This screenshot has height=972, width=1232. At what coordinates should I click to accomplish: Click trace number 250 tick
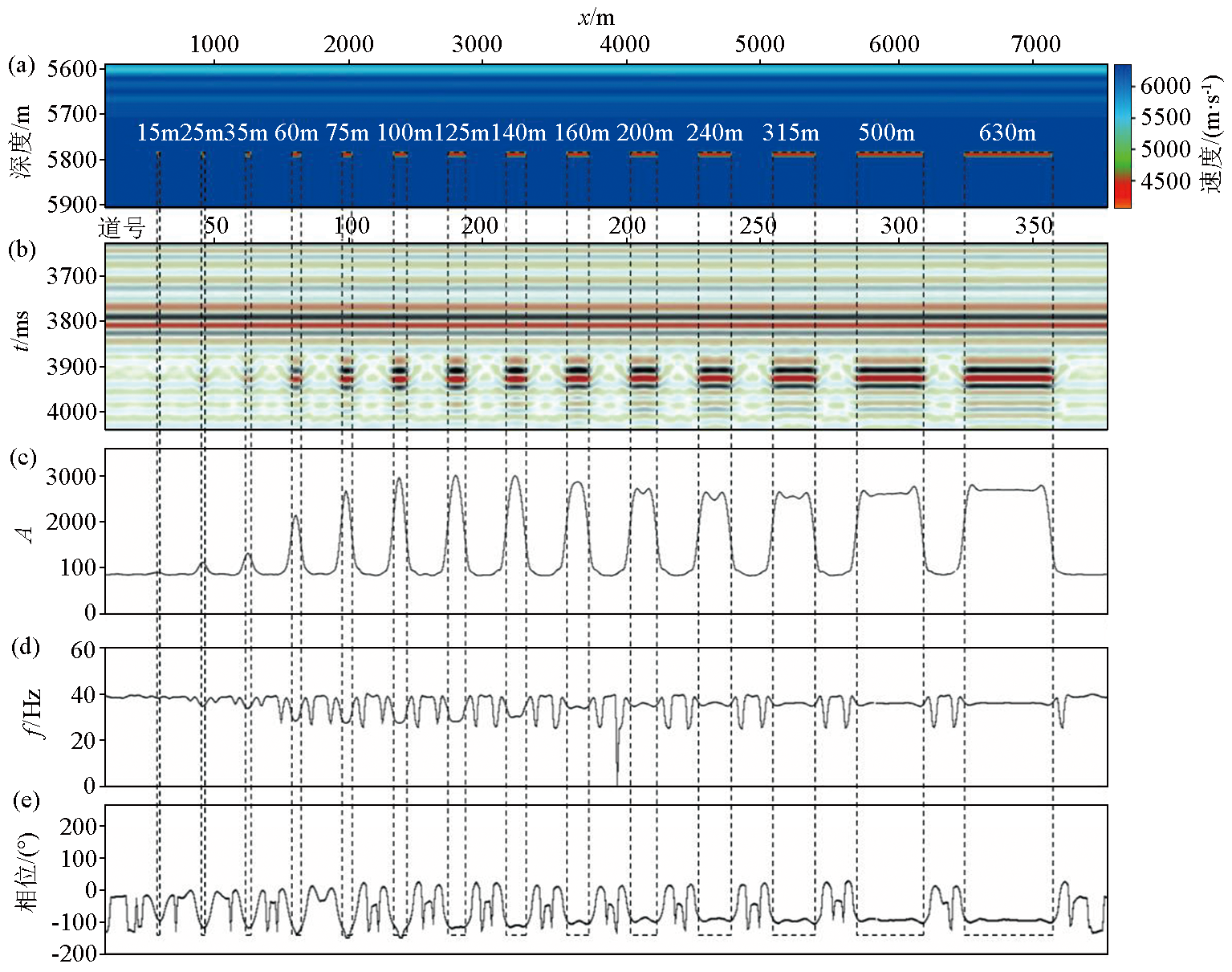click(758, 226)
